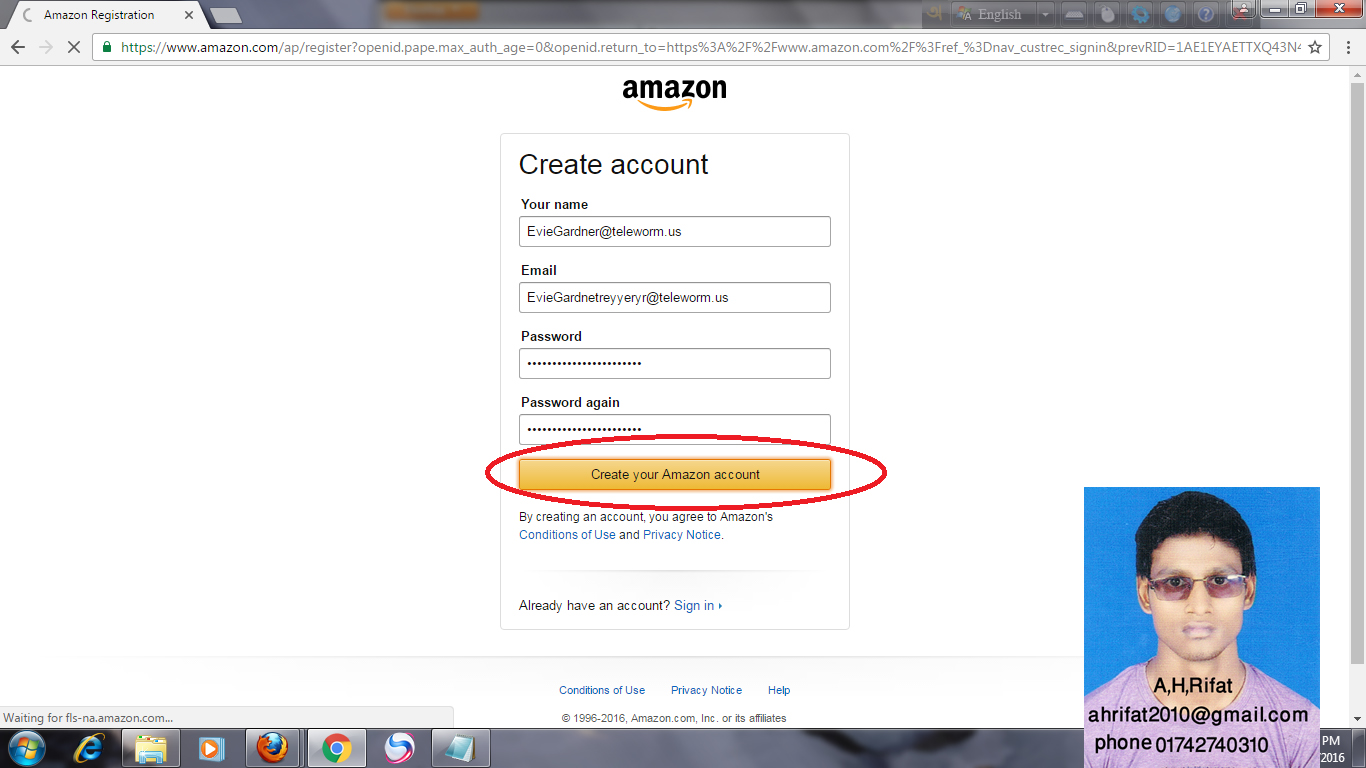Viewport: 1366px width, 768px height.
Task: Open the language bar settings gear
Action: pyautogui.click(x=1140, y=14)
